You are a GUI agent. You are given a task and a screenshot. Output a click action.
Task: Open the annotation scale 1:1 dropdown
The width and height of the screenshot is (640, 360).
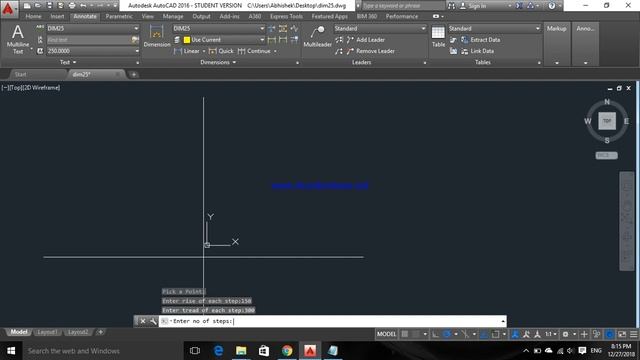tap(551, 334)
